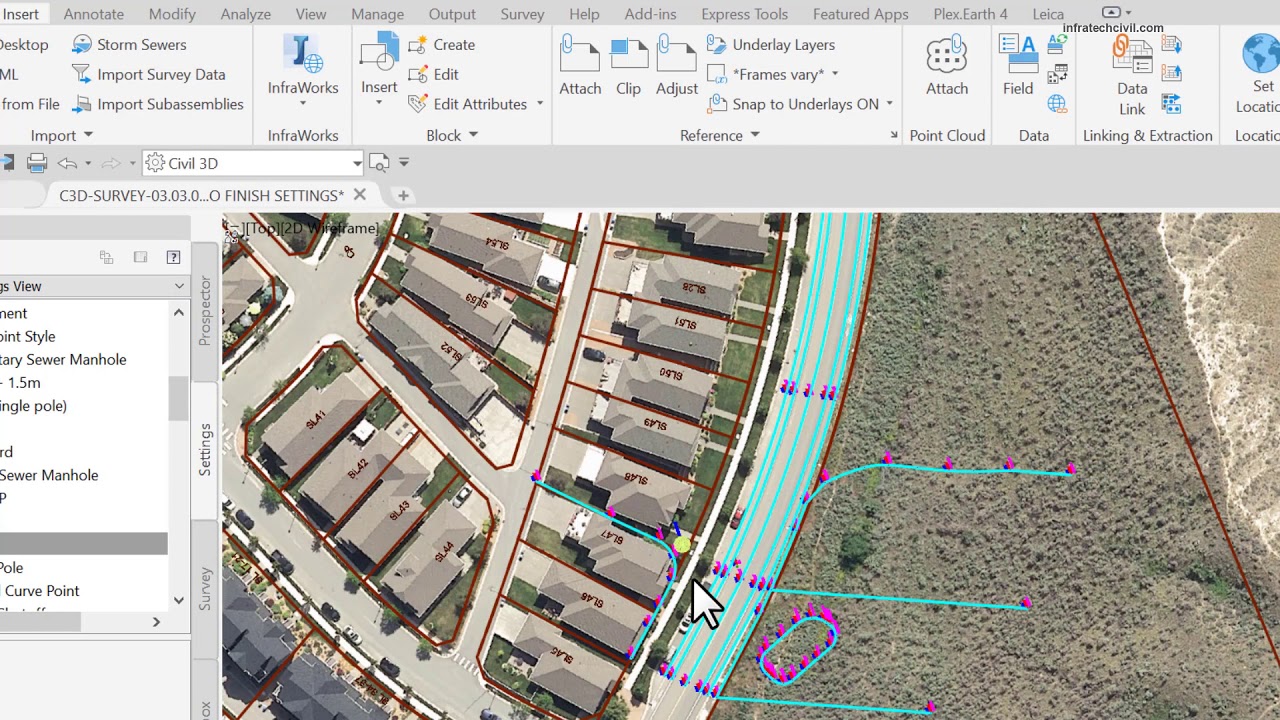Screen dimensions: 1280x720
Task: Click the toolspace scrollbar up arrow
Action: click(178, 313)
